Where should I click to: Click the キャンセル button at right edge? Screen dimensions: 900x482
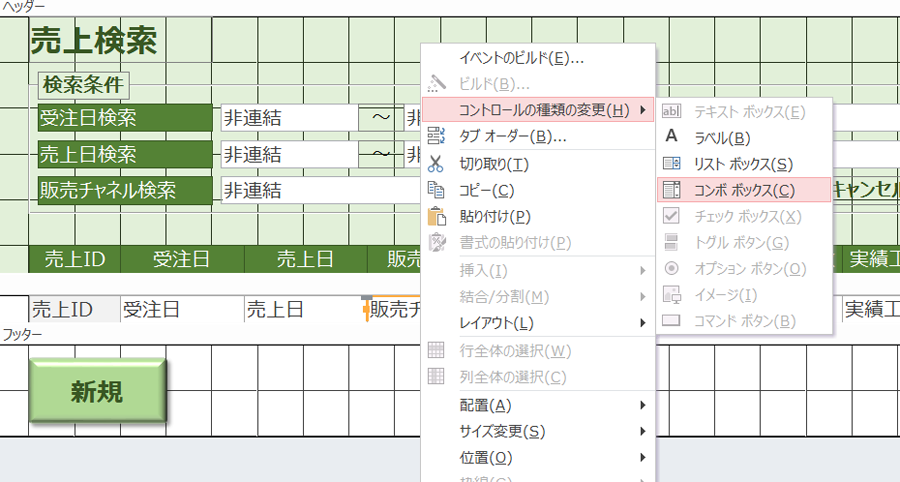pyautogui.click(x=864, y=190)
